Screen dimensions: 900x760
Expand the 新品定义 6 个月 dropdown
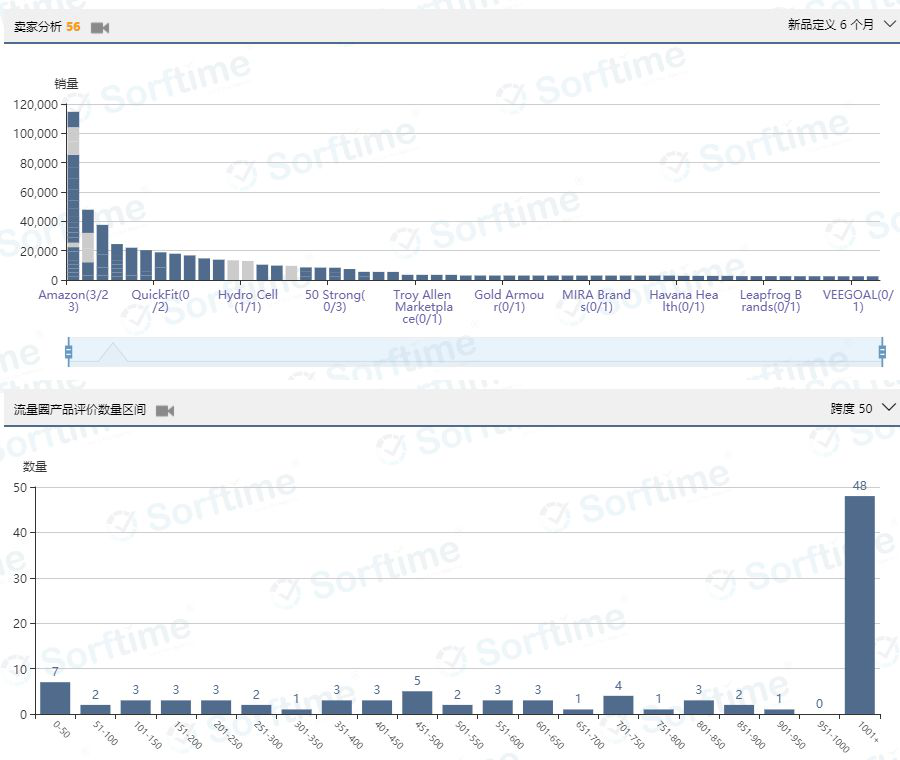(842, 25)
